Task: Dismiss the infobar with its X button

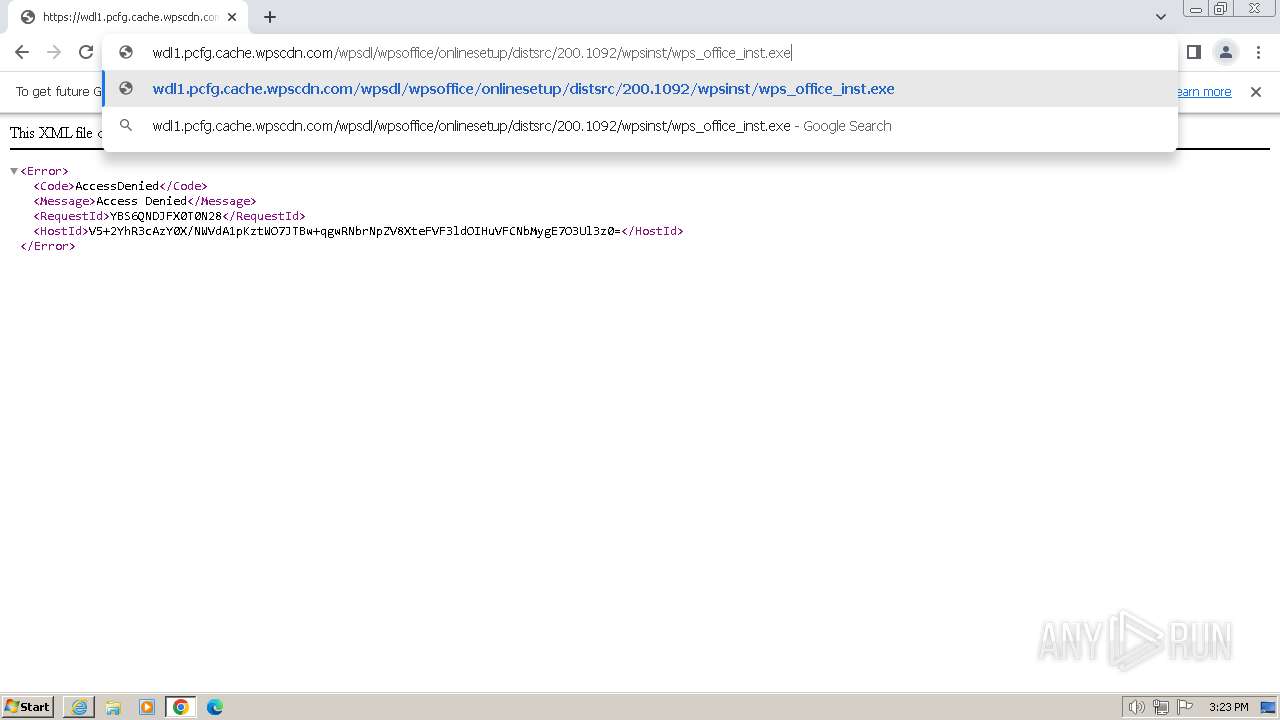Action: pos(1256,92)
